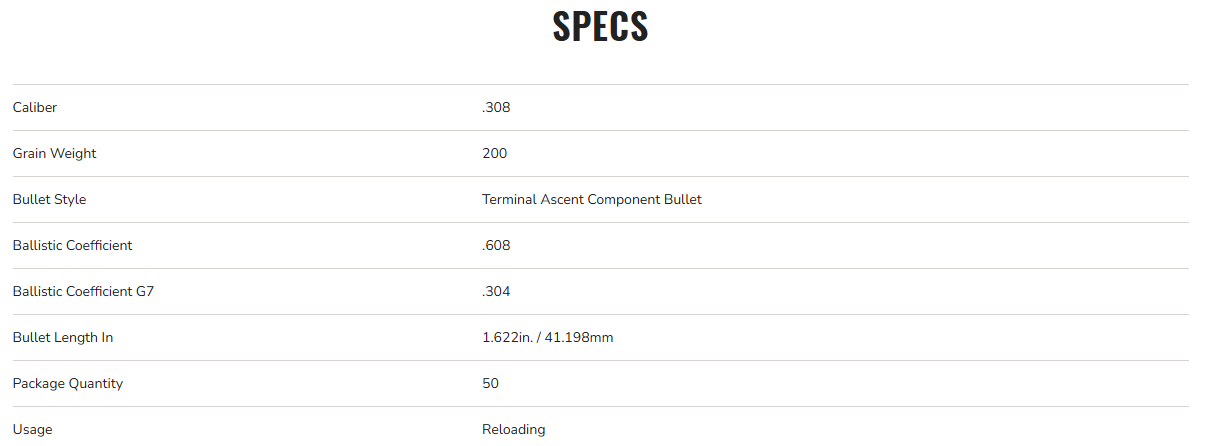Click the word Terminal in bullet style value
The width and height of the screenshot is (1206, 446).
point(509,199)
